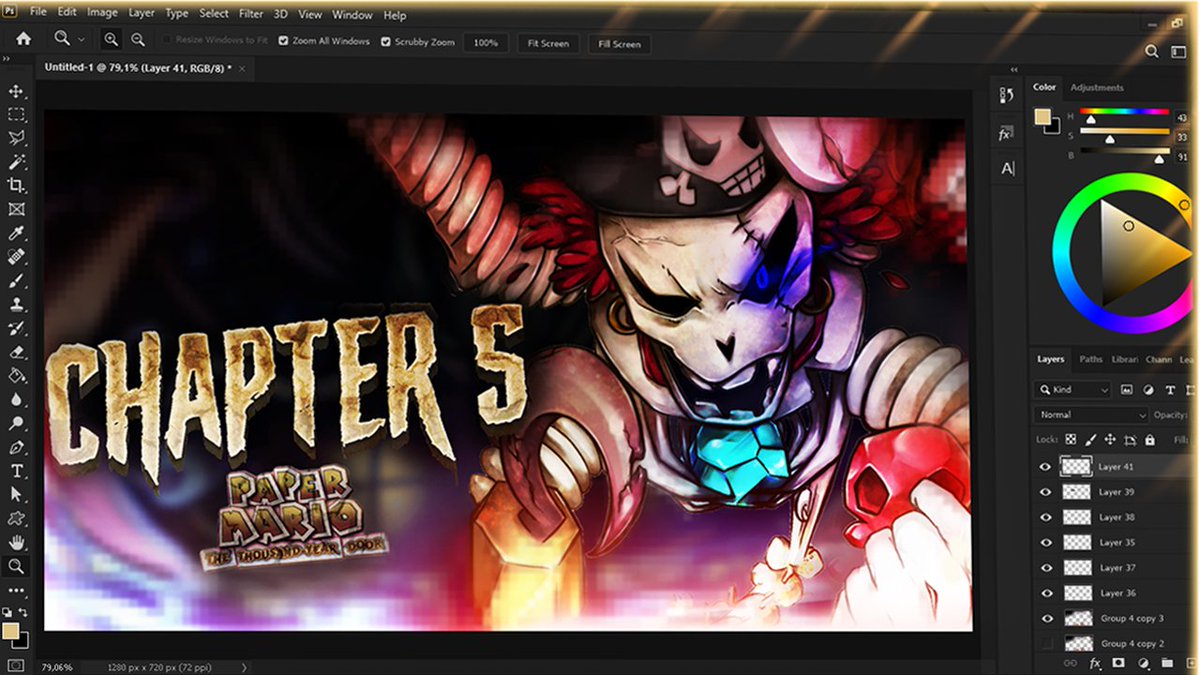Viewport: 1200px width, 675px height.
Task: Click the Zoom Out magnifier option
Action: [138, 39]
